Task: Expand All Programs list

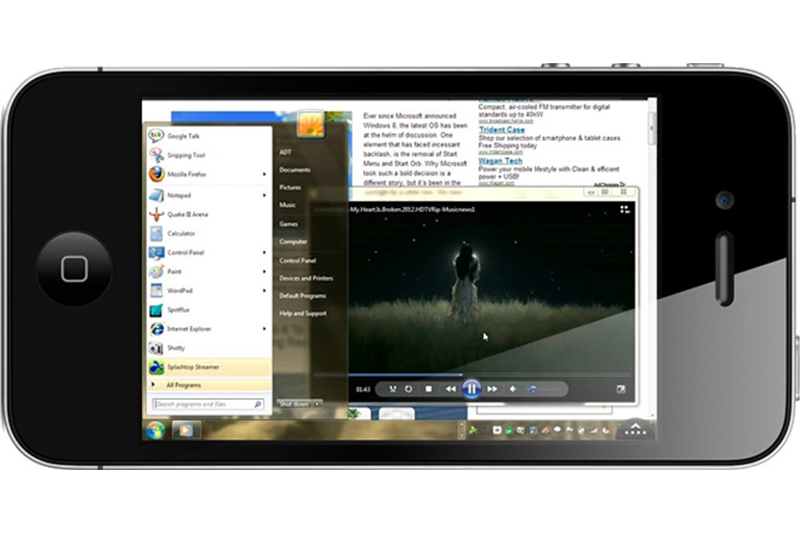Action: click(x=183, y=384)
